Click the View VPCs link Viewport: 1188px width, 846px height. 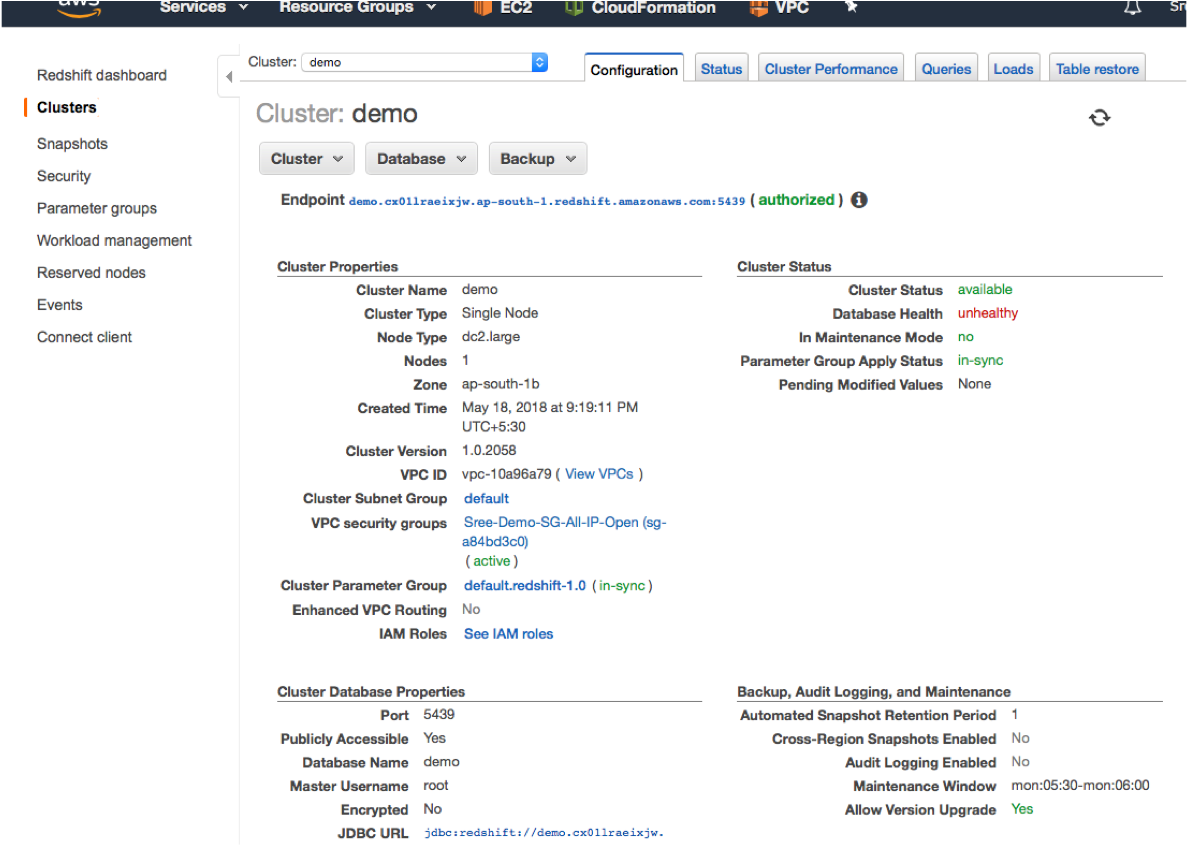(599, 474)
